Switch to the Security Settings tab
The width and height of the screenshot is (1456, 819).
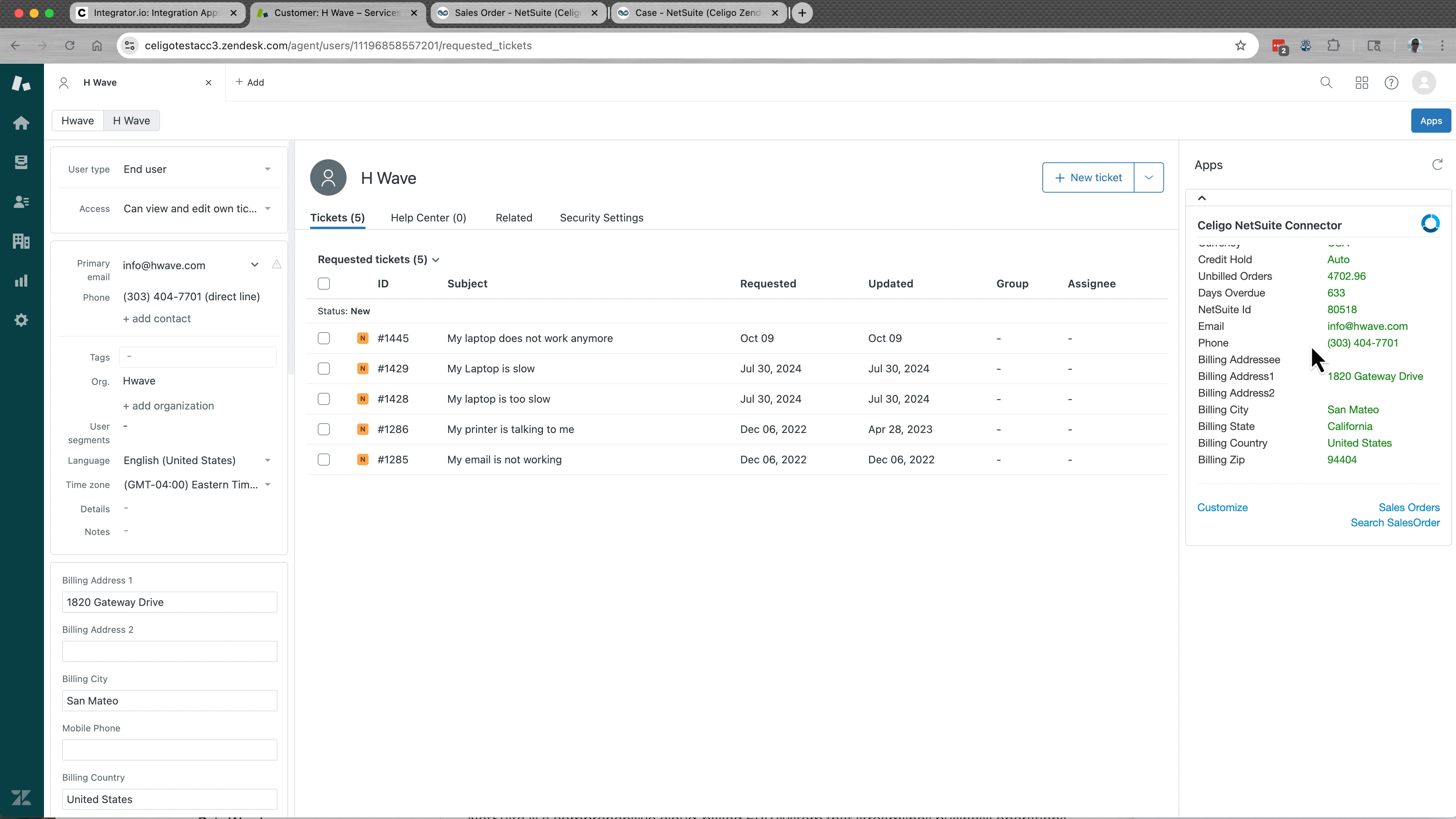pos(601,218)
